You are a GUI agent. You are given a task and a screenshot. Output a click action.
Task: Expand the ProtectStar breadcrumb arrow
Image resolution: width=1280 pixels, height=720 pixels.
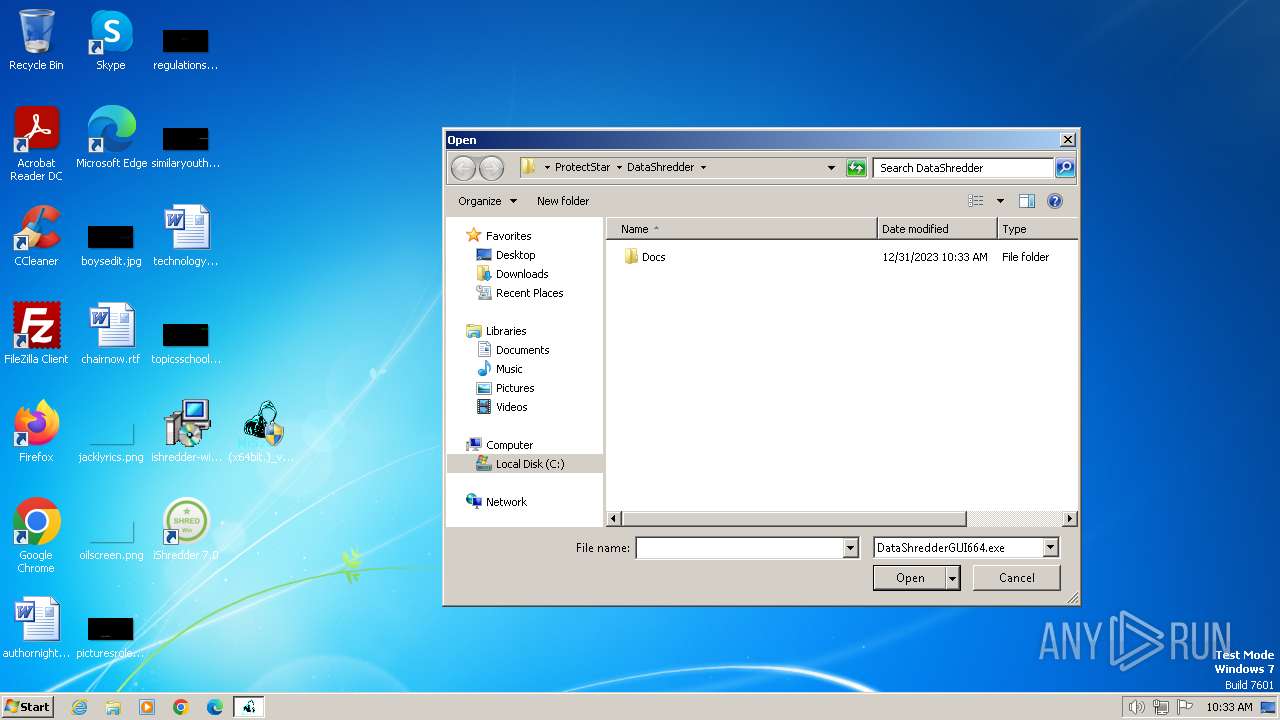click(619, 168)
